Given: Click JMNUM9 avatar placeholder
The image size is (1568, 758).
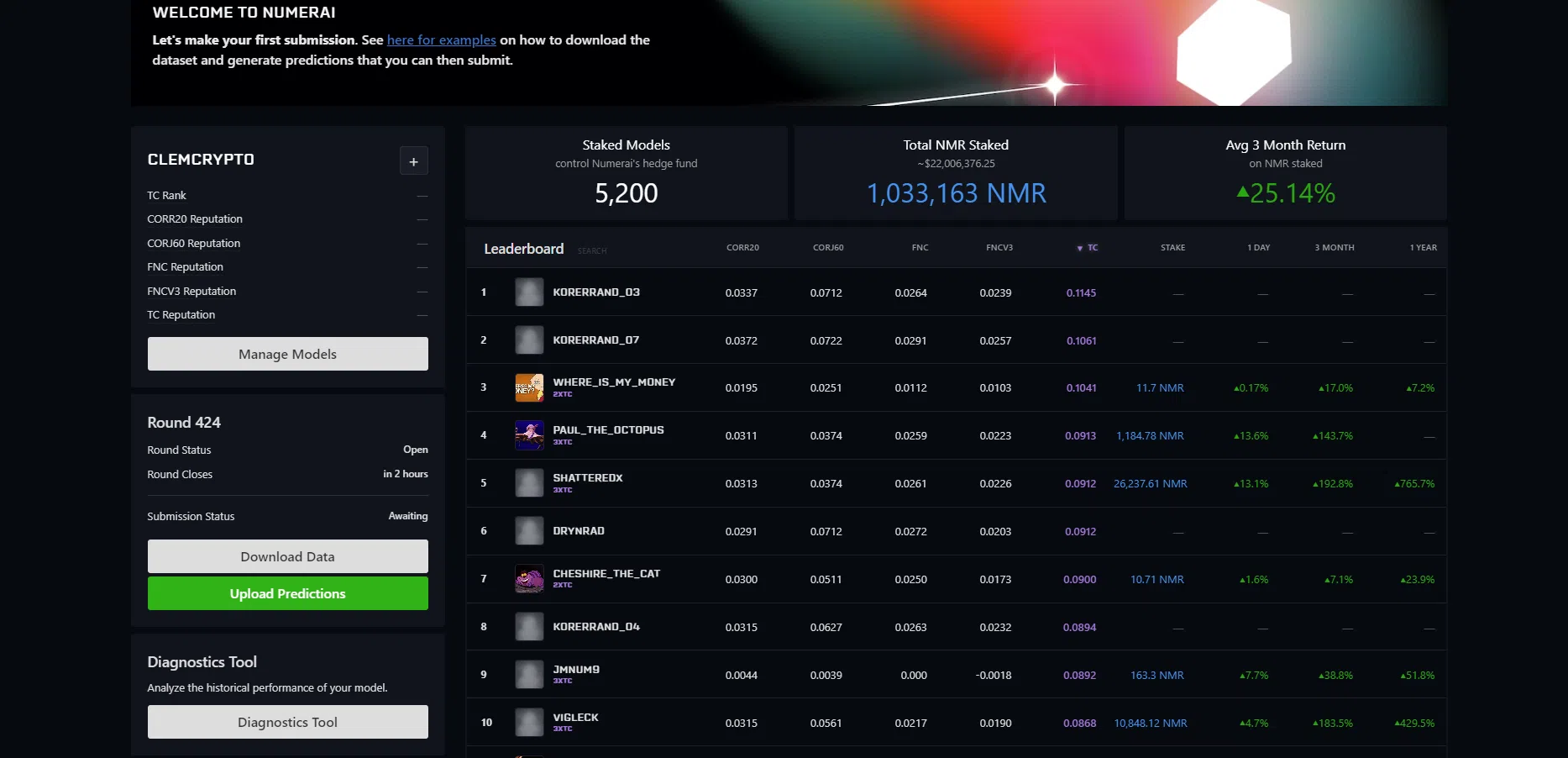Looking at the screenshot, I should pos(529,675).
